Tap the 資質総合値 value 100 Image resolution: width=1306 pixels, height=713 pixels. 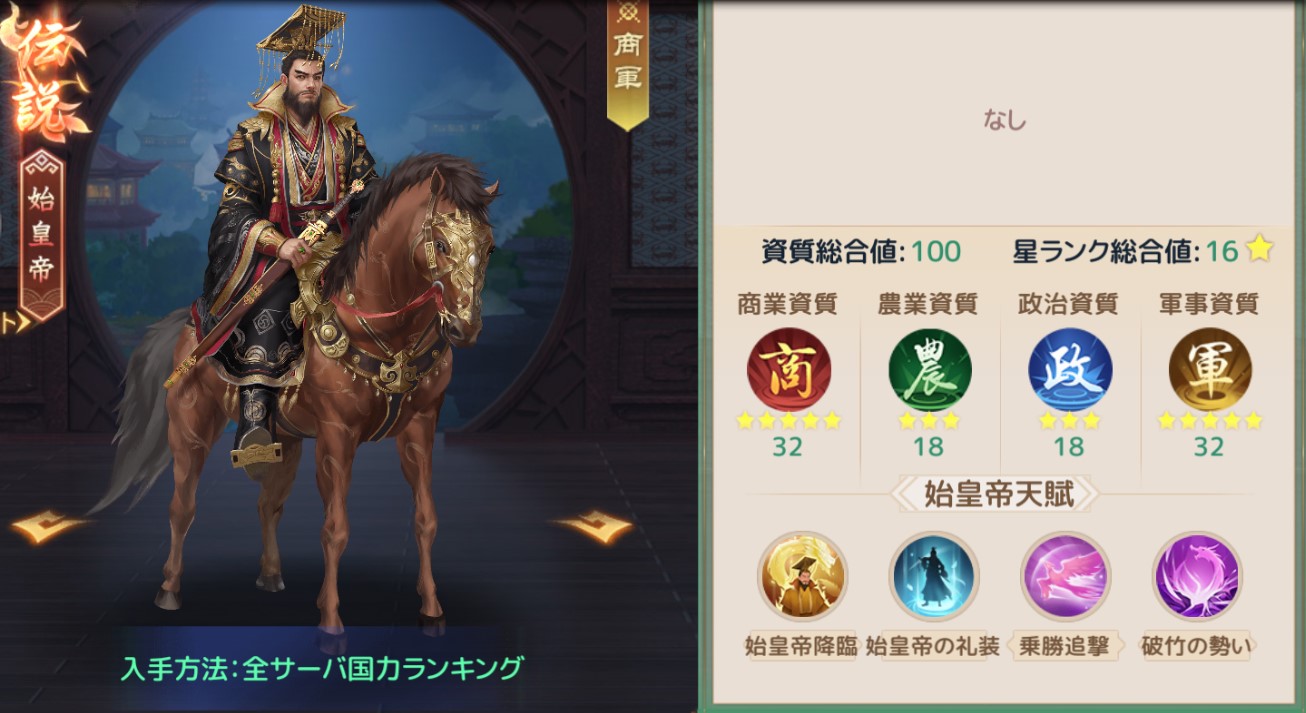(x=936, y=251)
